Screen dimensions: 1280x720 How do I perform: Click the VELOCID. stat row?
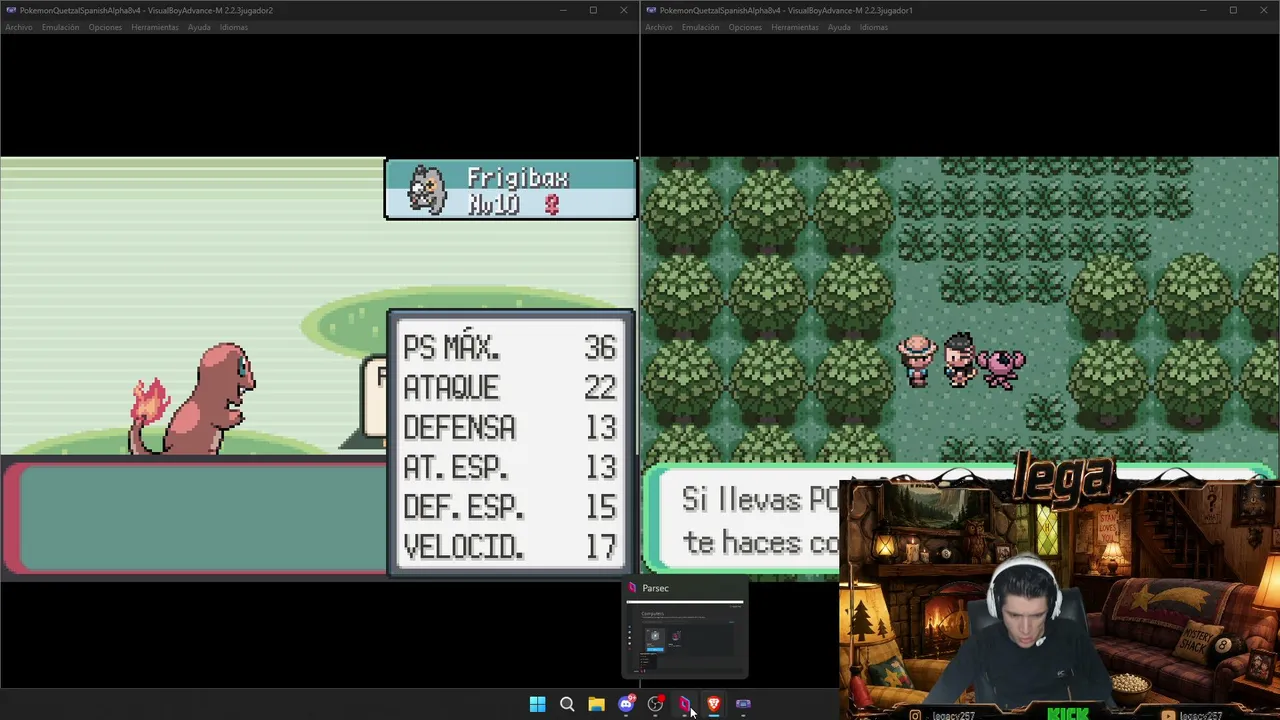point(510,547)
